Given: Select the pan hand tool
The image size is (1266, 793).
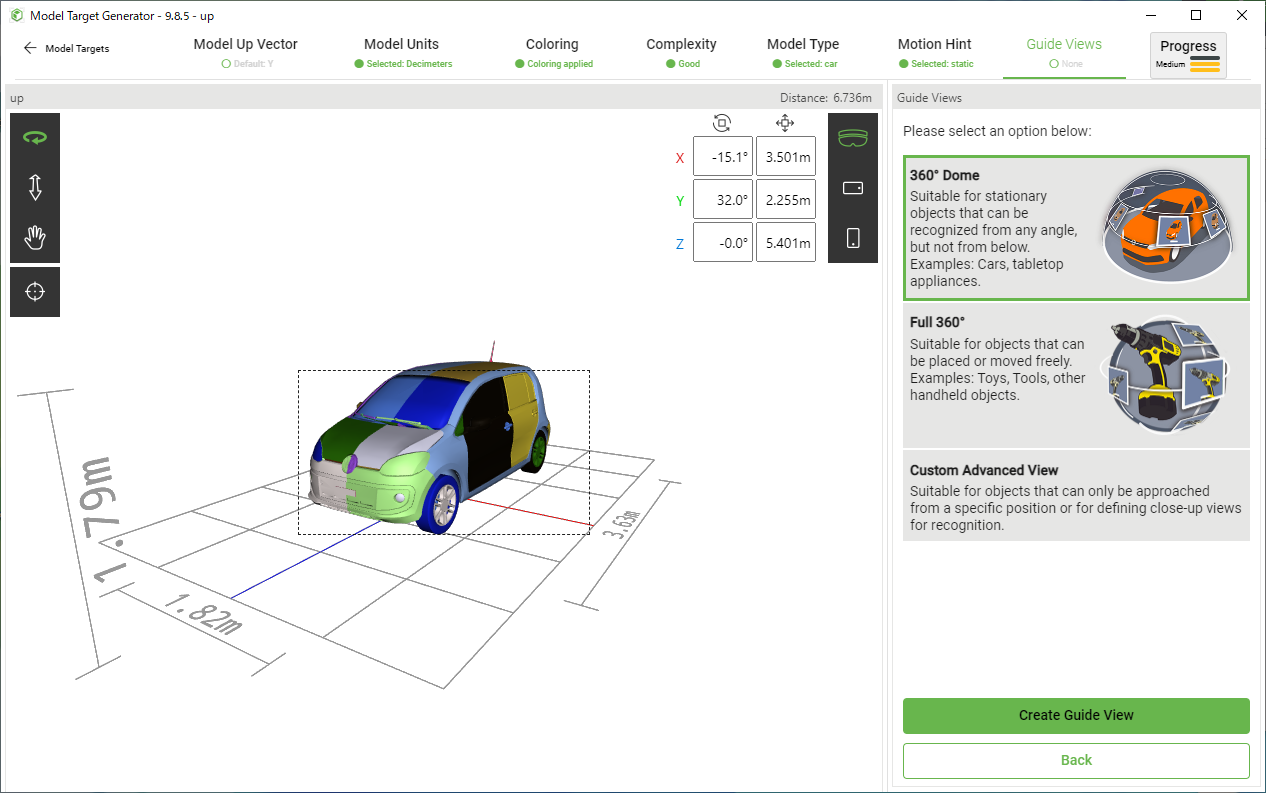Looking at the screenshot, I should coord(35,238).
